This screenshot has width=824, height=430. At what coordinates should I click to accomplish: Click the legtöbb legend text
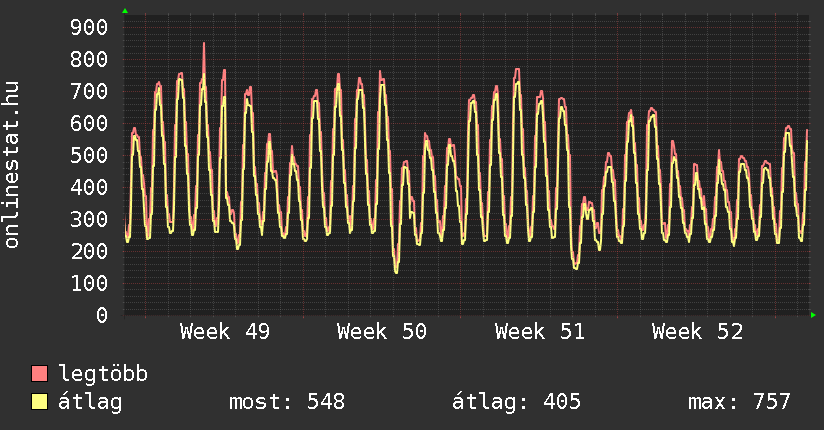[103, 374]
